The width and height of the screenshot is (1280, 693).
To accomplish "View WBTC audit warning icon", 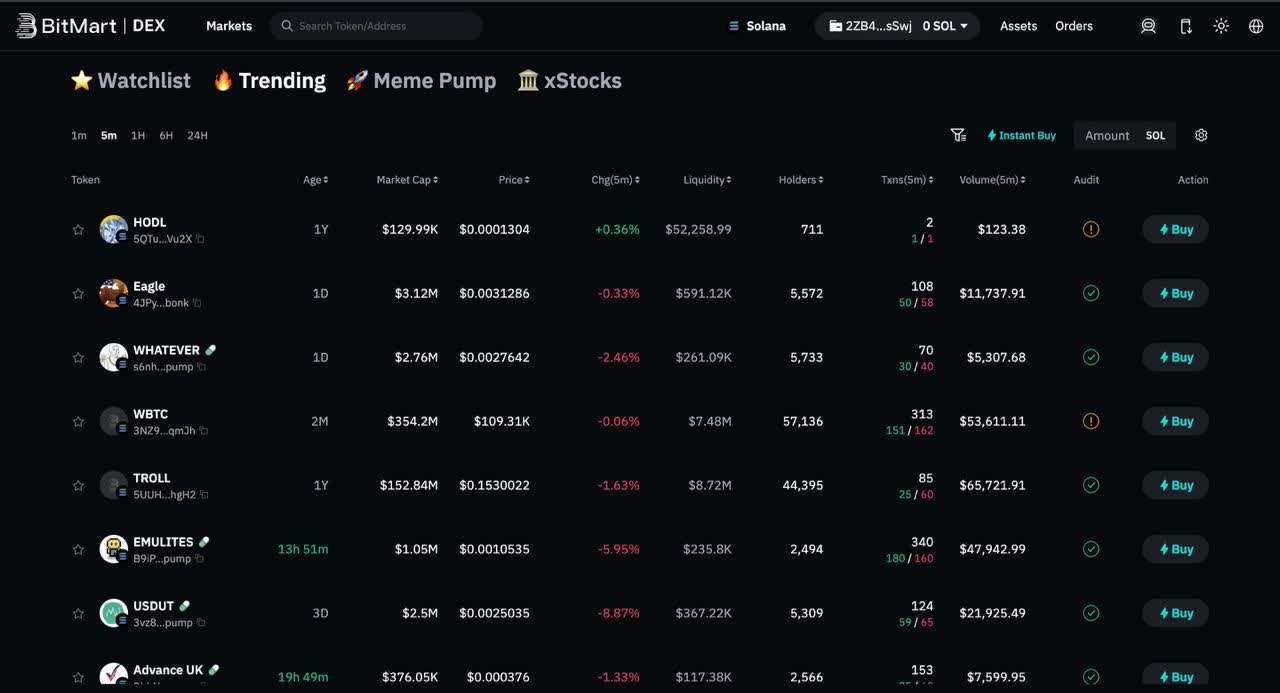I will pyautogui.click(x=1091, y=421).
